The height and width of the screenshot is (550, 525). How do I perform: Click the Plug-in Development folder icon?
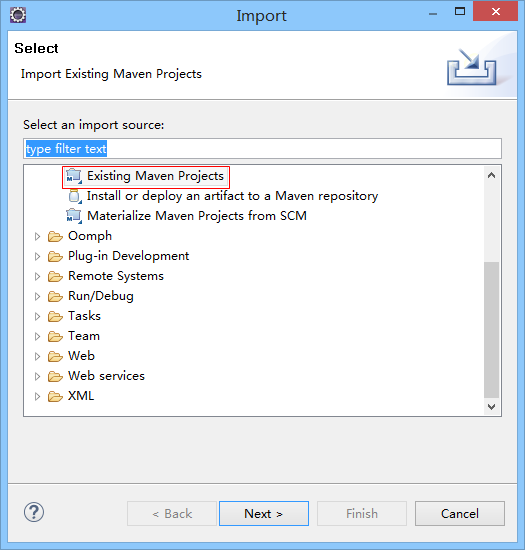(55, 256)
